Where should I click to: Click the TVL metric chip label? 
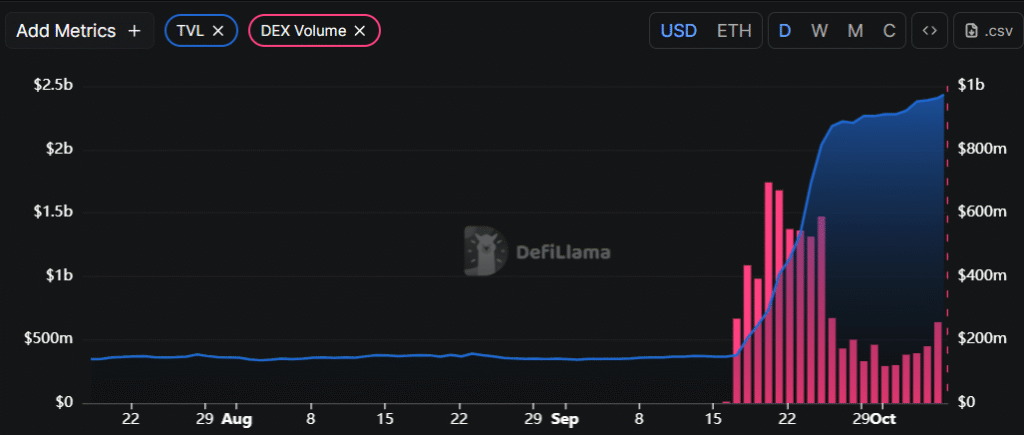192,31
